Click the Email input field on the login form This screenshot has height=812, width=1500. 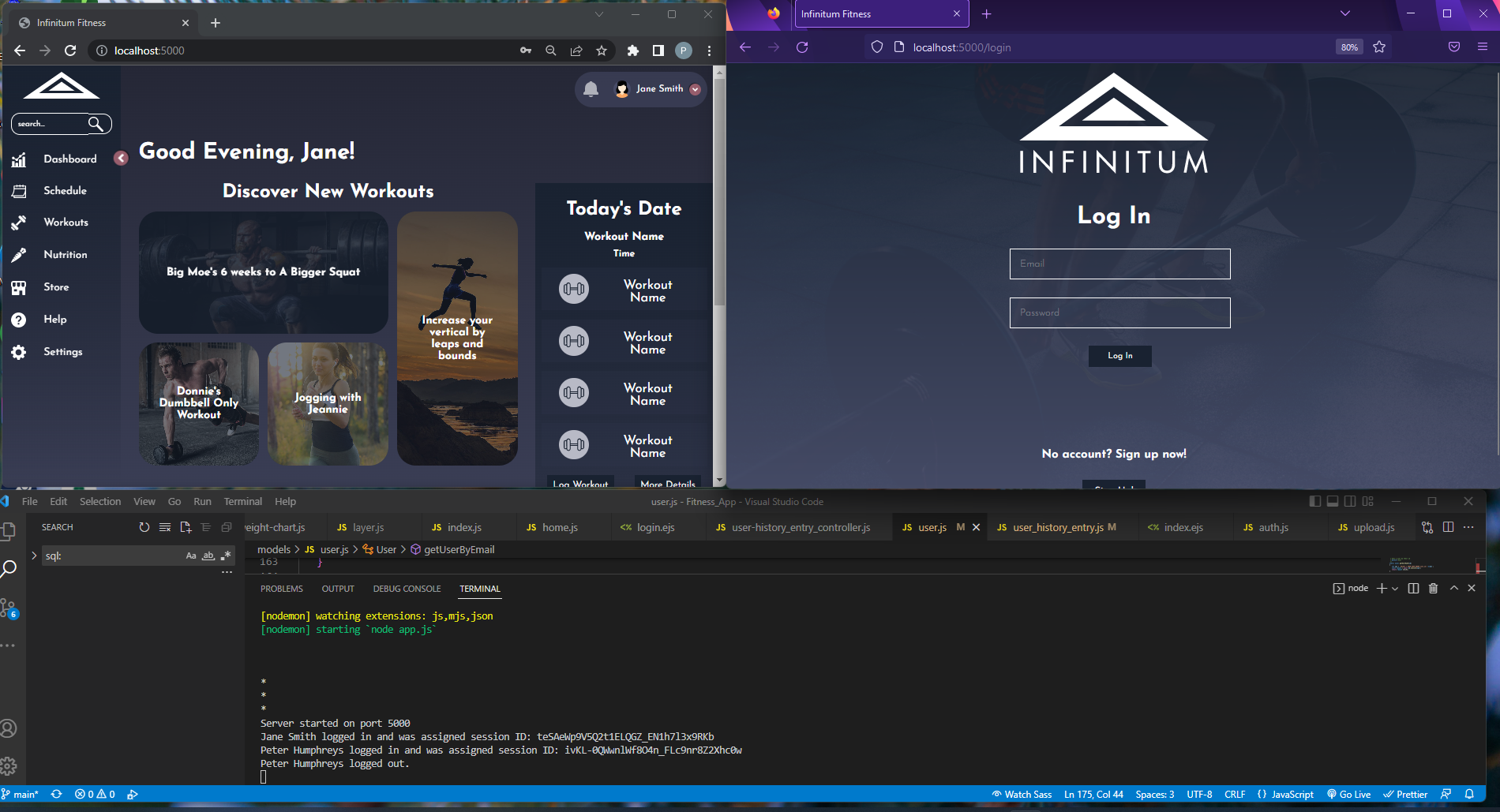click(x=1119, y=264)
